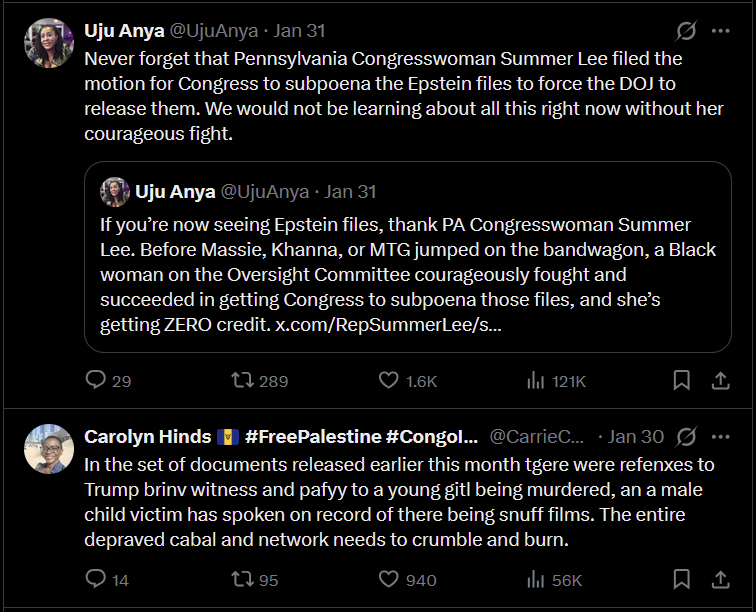View analytics showing 121K views
Image resolution: width=756 pixels, height=612 pixels.
536,380
